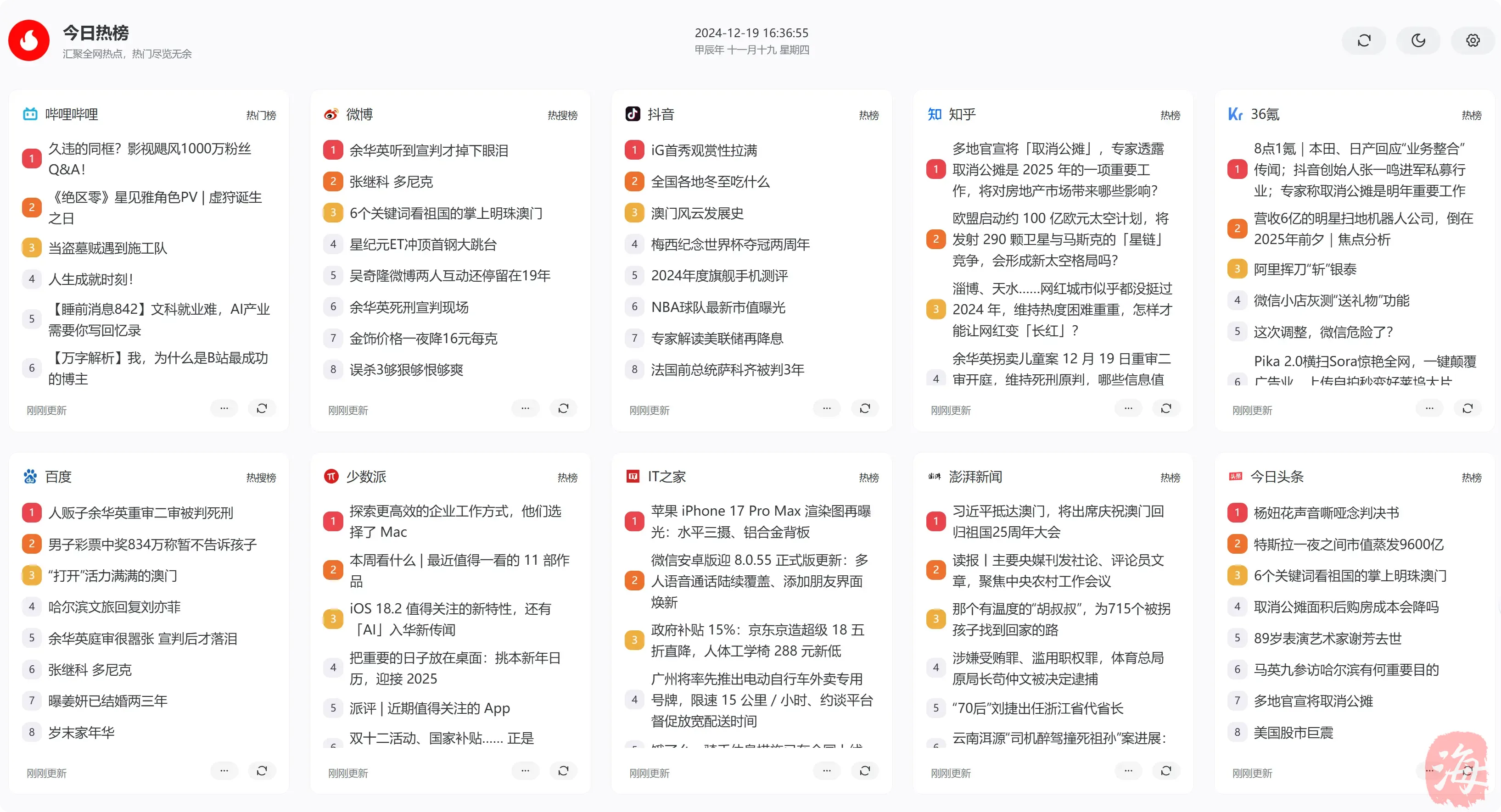1501x812 pixels.
Task: Open 抖音 item iG首秀观赏性拉满
Action: 704,150
